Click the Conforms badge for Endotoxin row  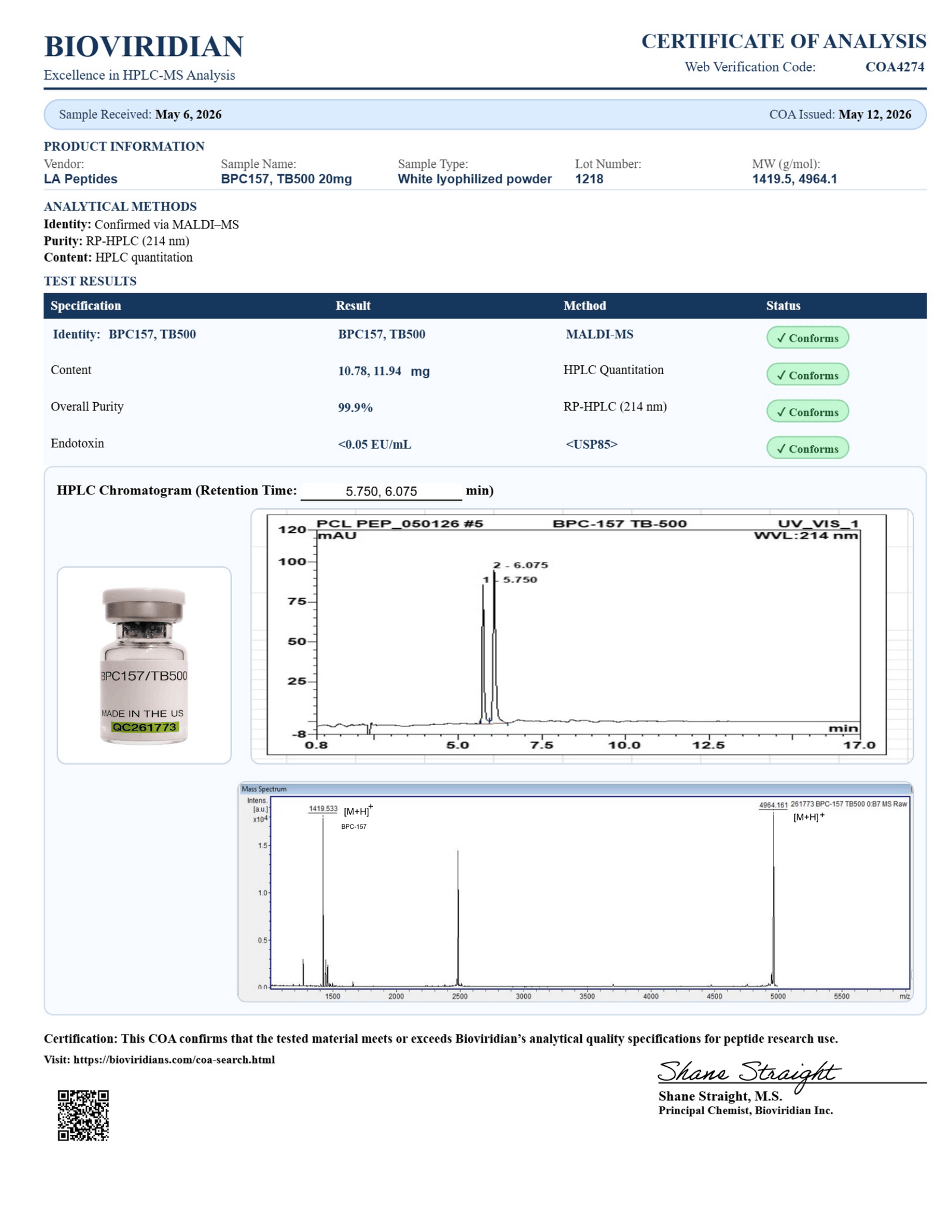coord(807,449)
